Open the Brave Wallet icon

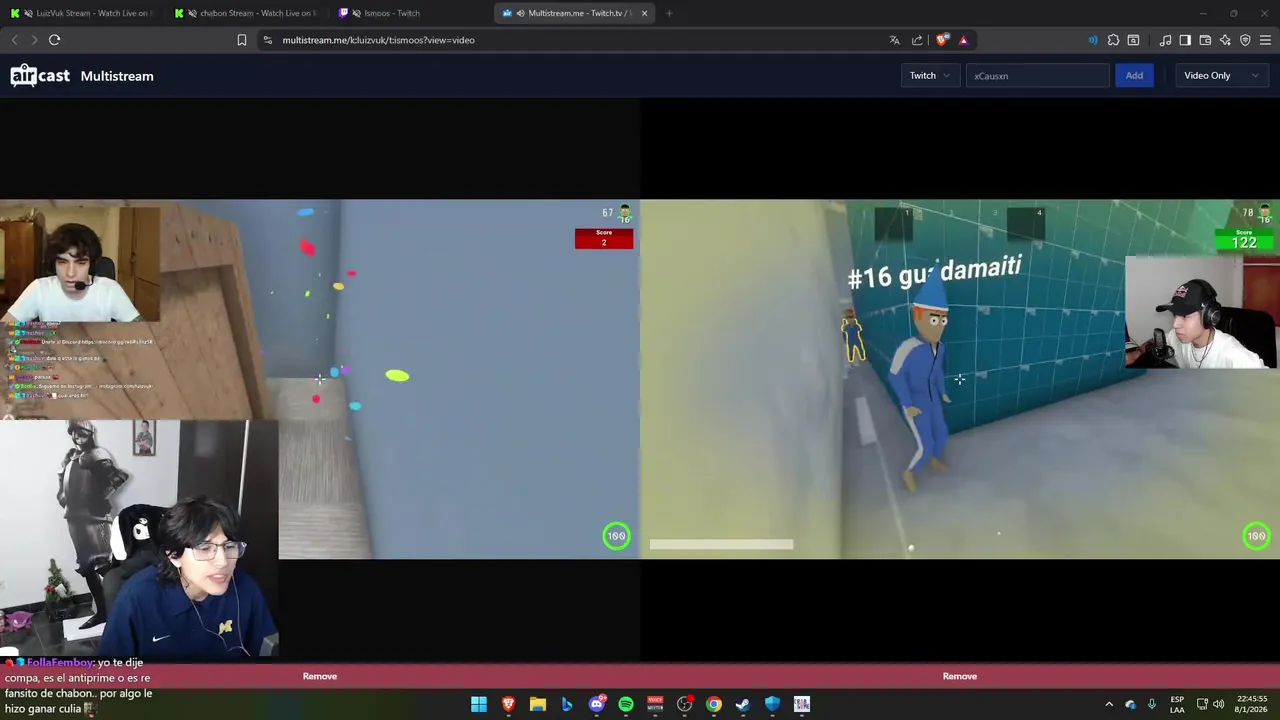1205,40
